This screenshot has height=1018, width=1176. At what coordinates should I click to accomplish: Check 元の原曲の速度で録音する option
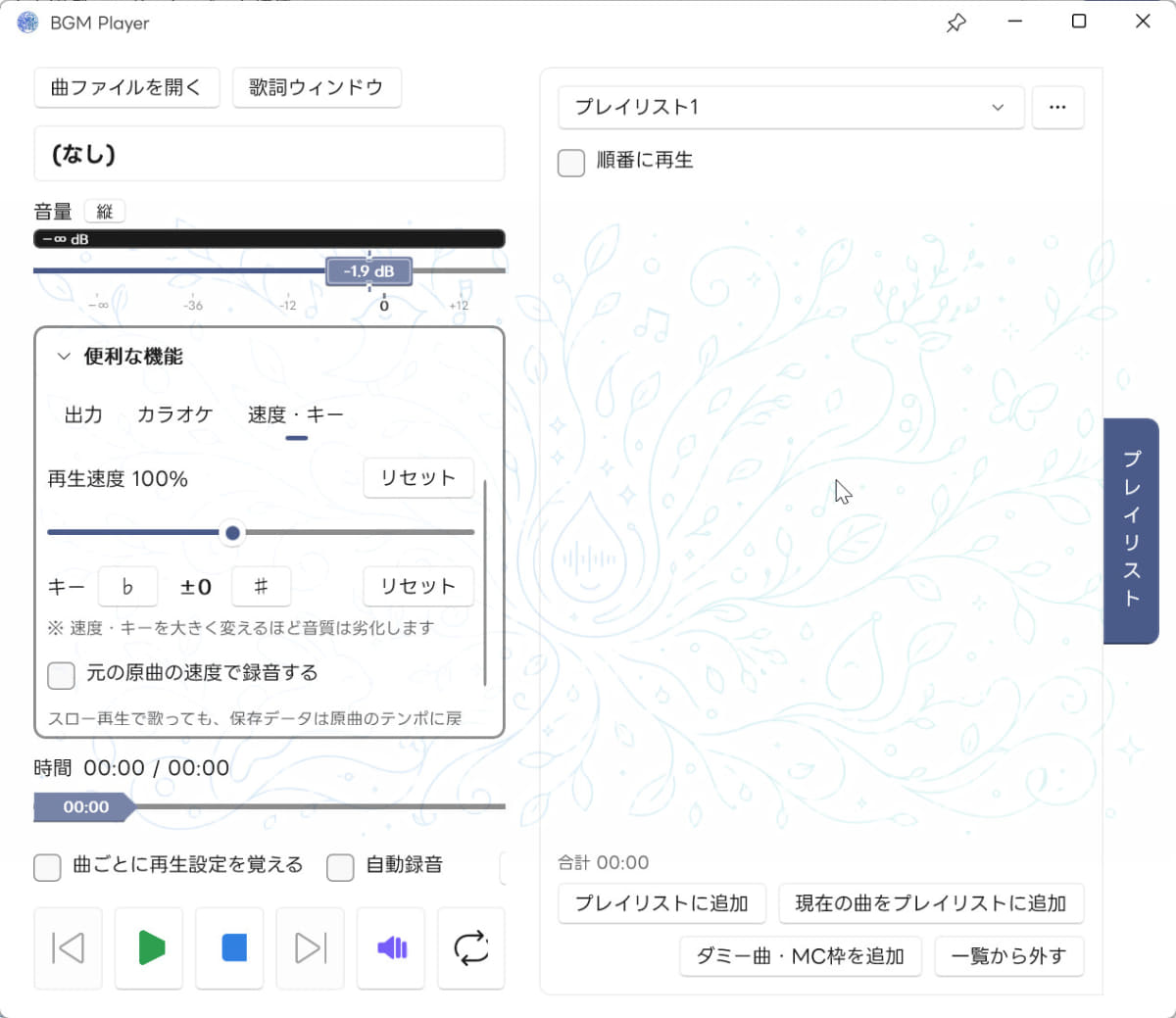(61, 675)
